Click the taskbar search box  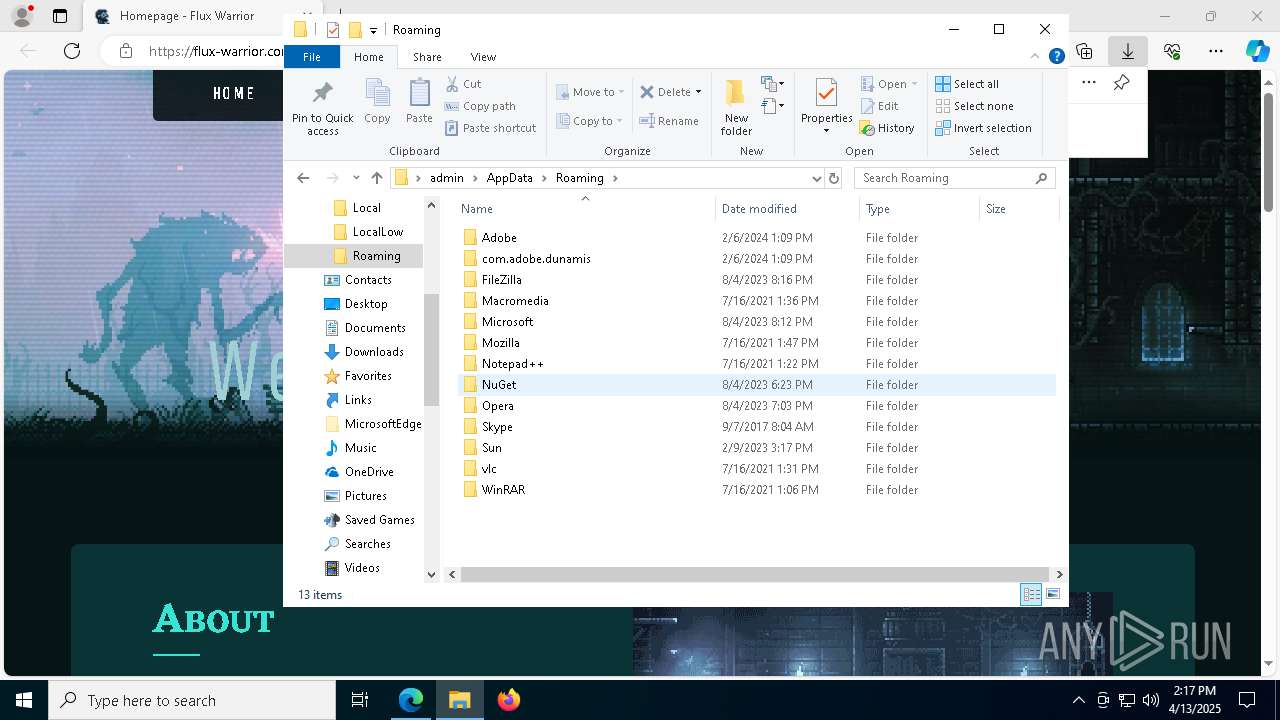point(192,700)
